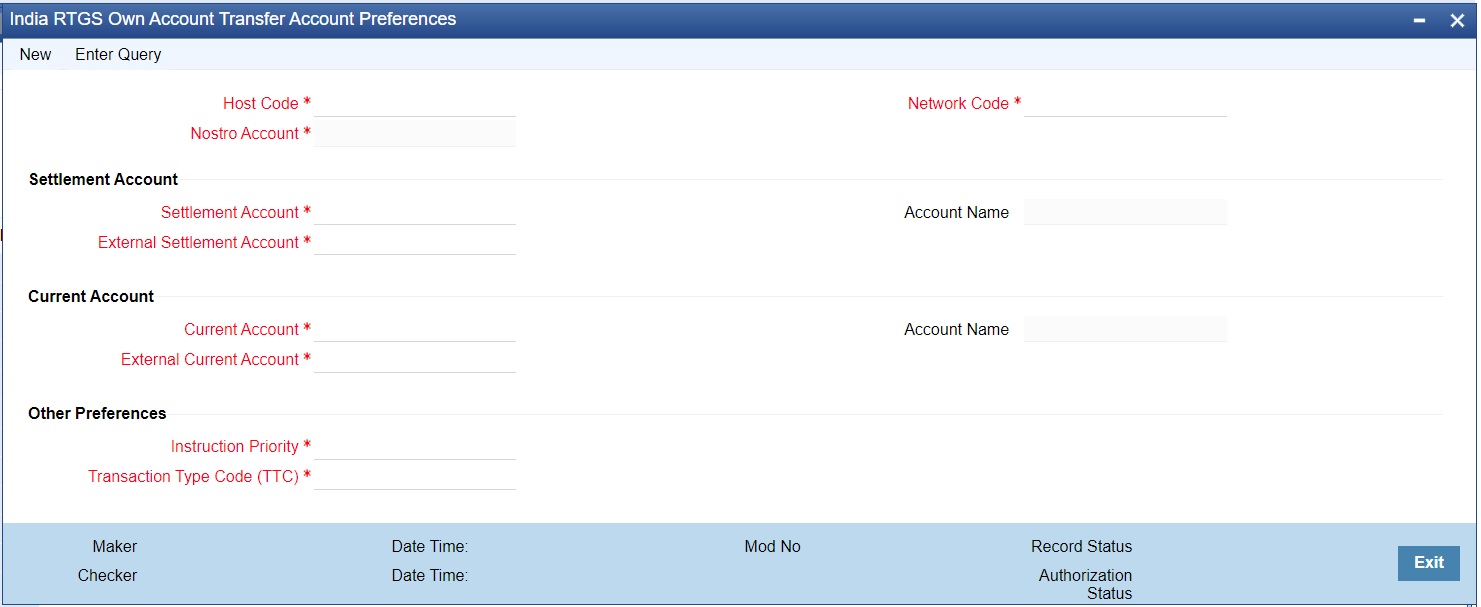Click the Transaction Type Code (TTC) field
The height and width of the screenshot is (607, 1481).
pyautogui.click(x=415, y=476)
